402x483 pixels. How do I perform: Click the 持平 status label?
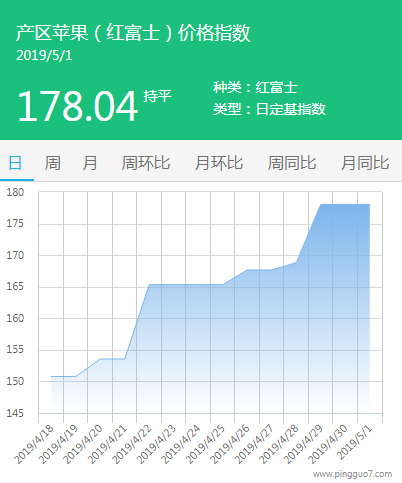157,96
